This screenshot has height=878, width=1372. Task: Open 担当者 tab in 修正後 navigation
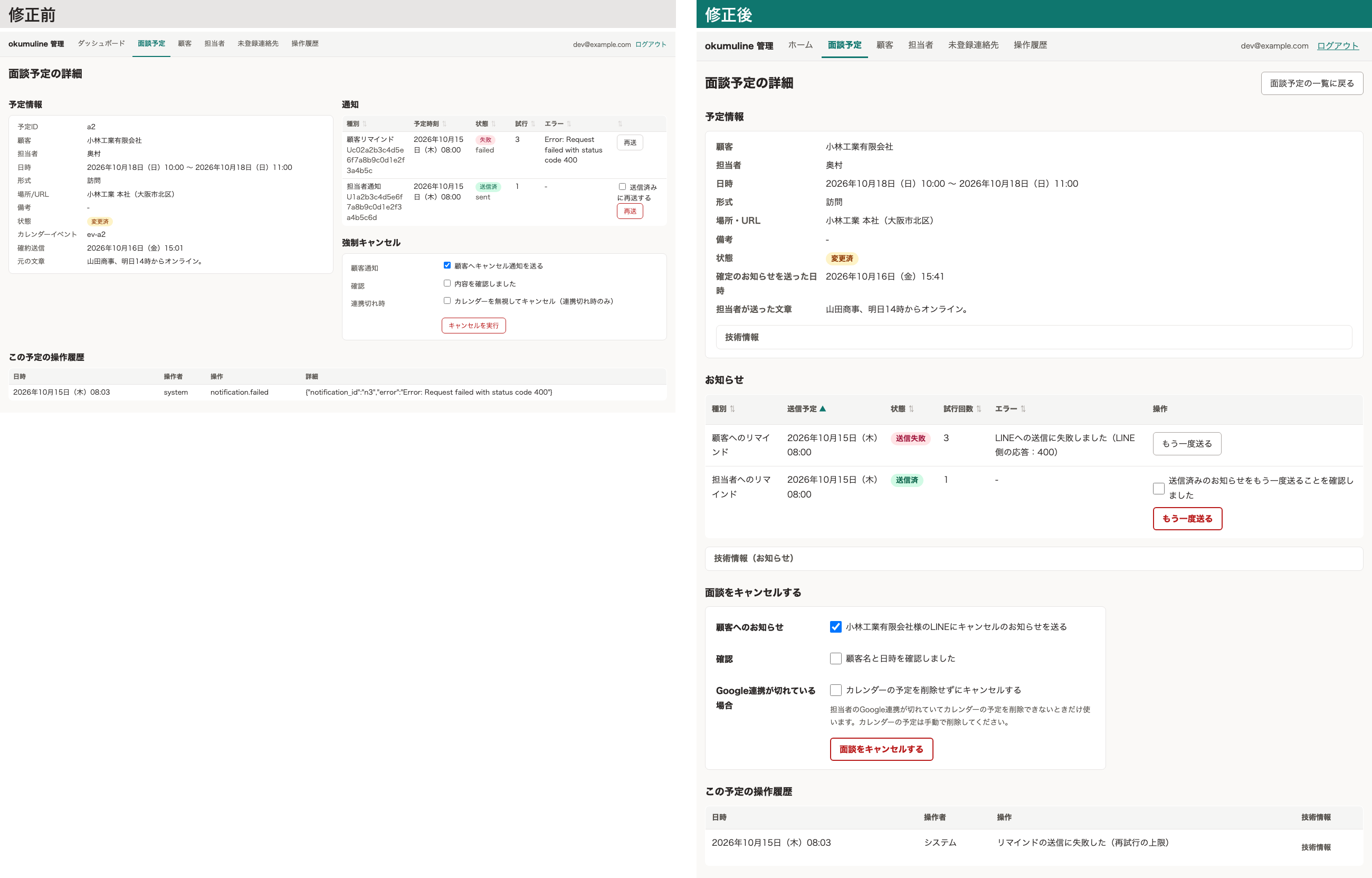(920, 45)
